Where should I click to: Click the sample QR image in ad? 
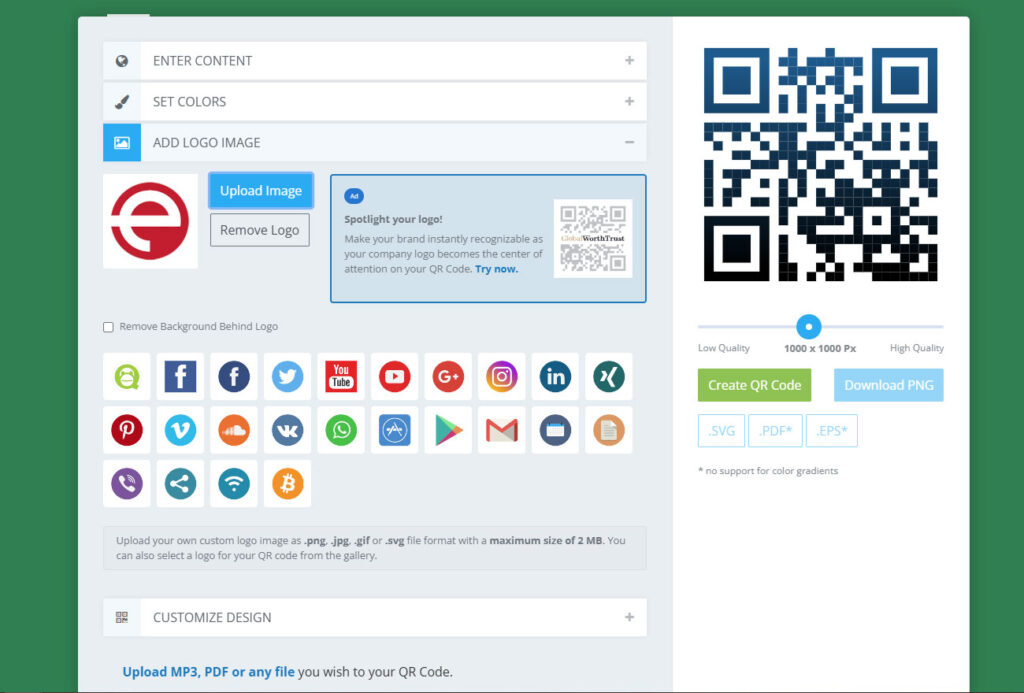tap(593, 238)
